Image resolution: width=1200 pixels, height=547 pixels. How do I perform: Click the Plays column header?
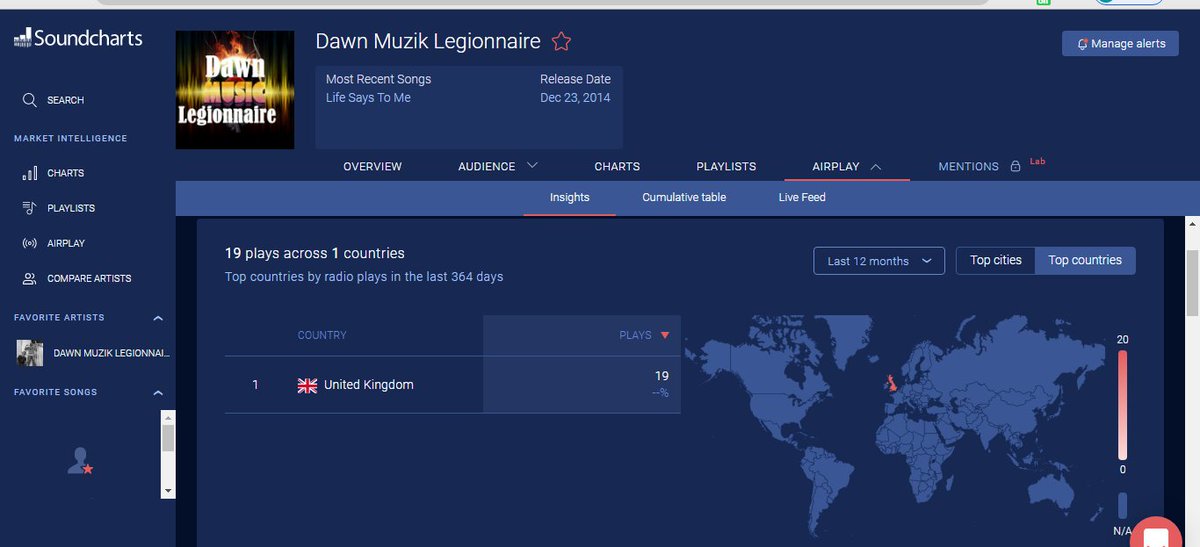(x=635, y=335)
